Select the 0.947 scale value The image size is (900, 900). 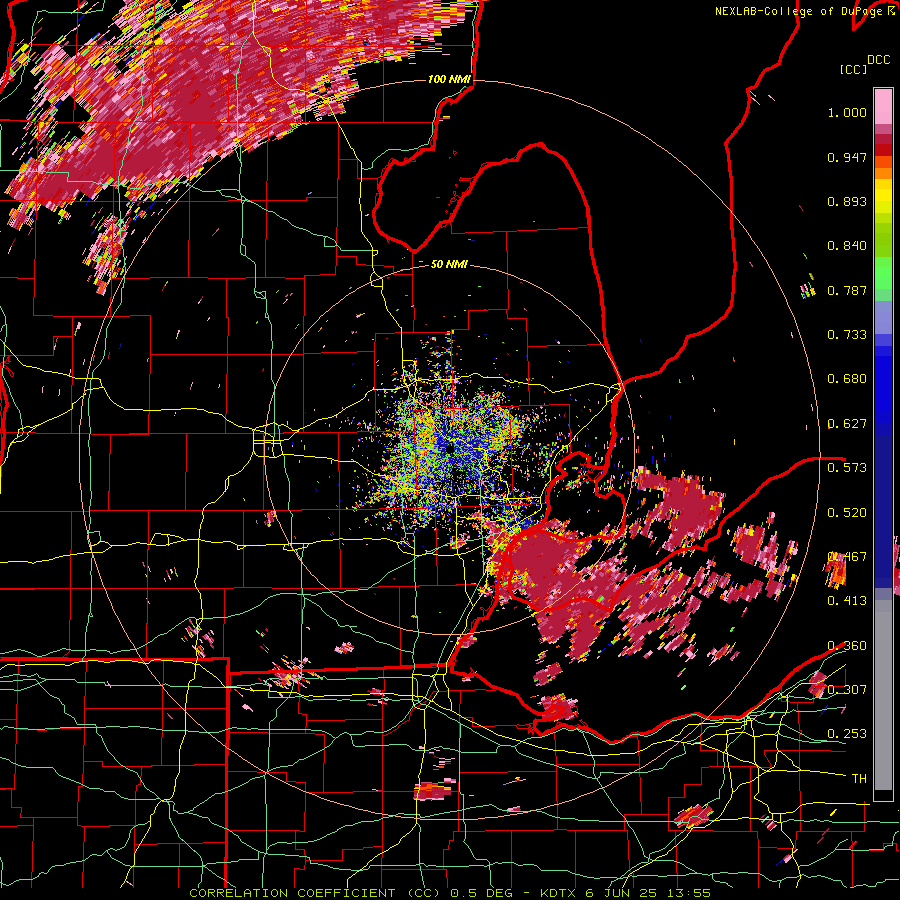[x=847, y=157]
